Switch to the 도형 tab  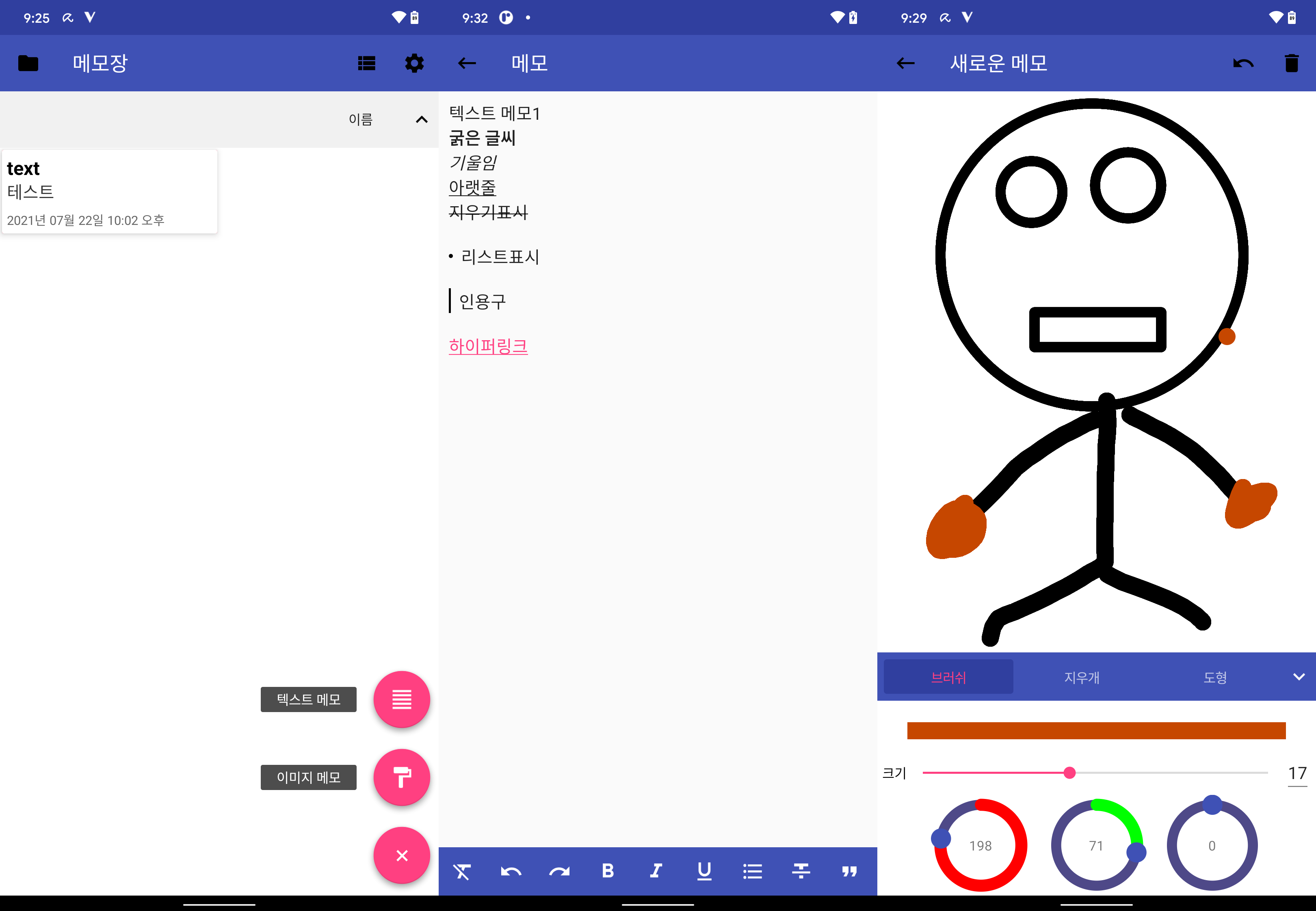click(x=1215, y=678)
